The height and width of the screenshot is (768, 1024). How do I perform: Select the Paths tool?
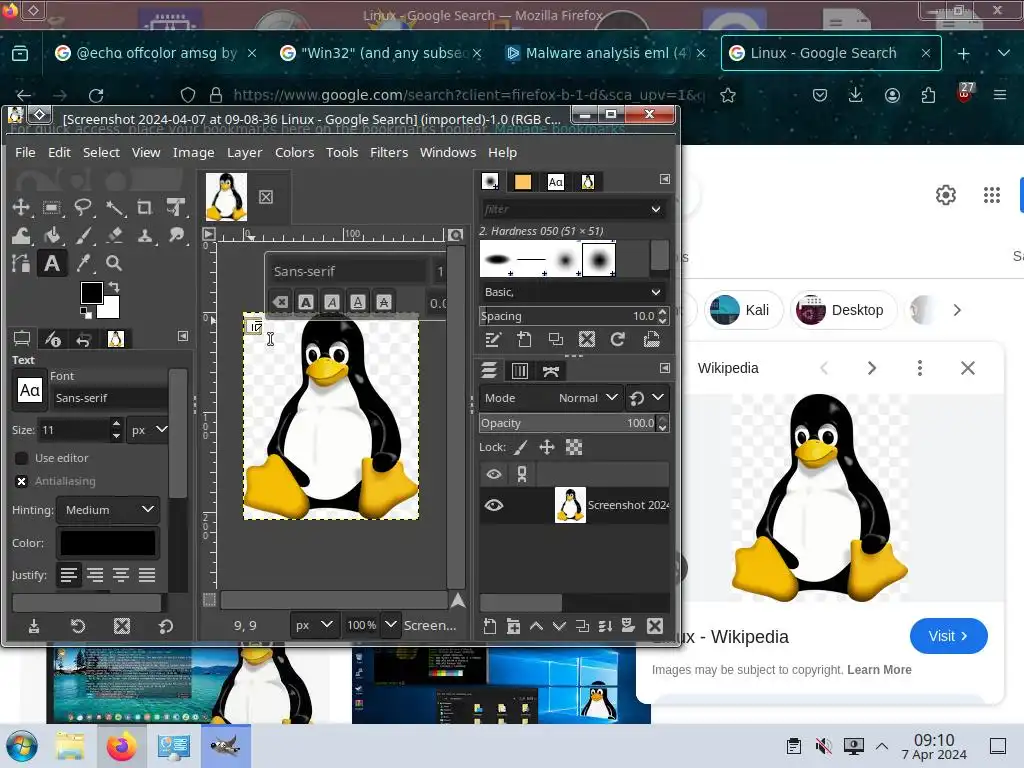[x=21, y=263]
